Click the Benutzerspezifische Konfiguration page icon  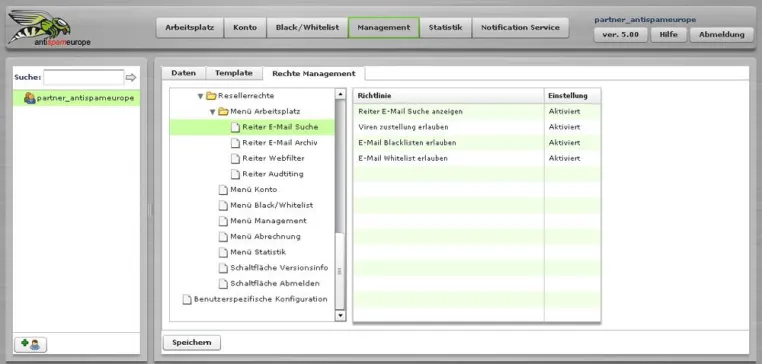coord(187,299)
